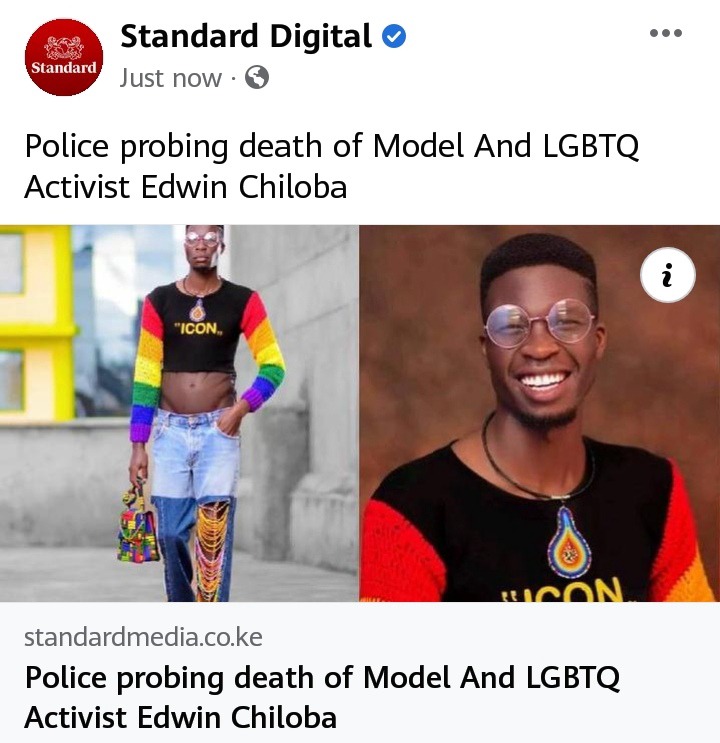720x743 pixels.
Task: Open the left full-length street photo
Action: click(x=179, y=413)
